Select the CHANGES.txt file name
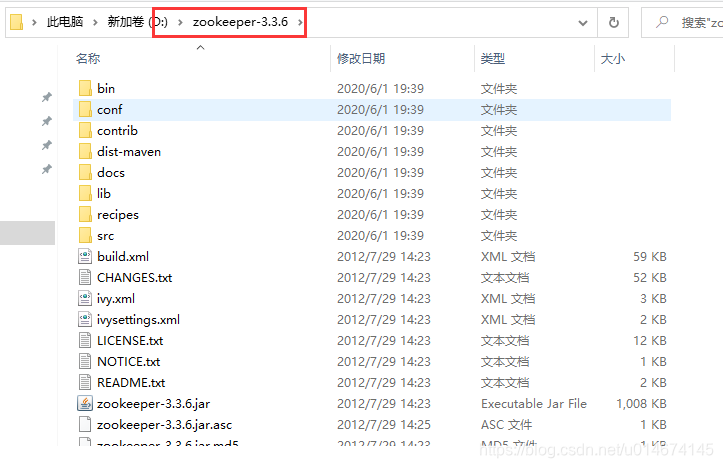723x468 pixels. tap(135, 278)
